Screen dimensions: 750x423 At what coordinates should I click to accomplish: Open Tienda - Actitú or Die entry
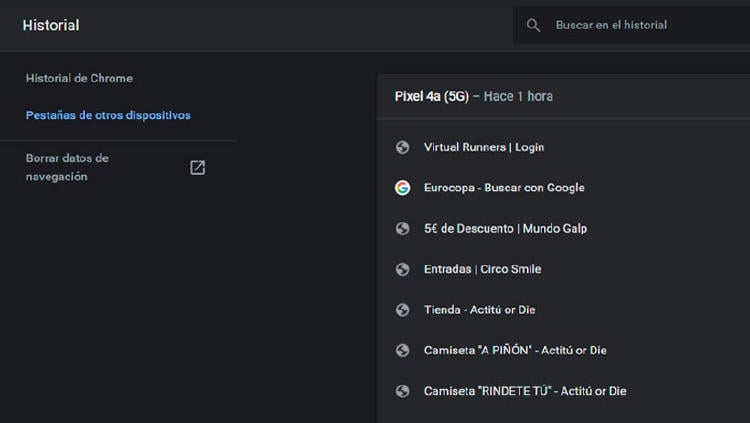click(479, 310)
